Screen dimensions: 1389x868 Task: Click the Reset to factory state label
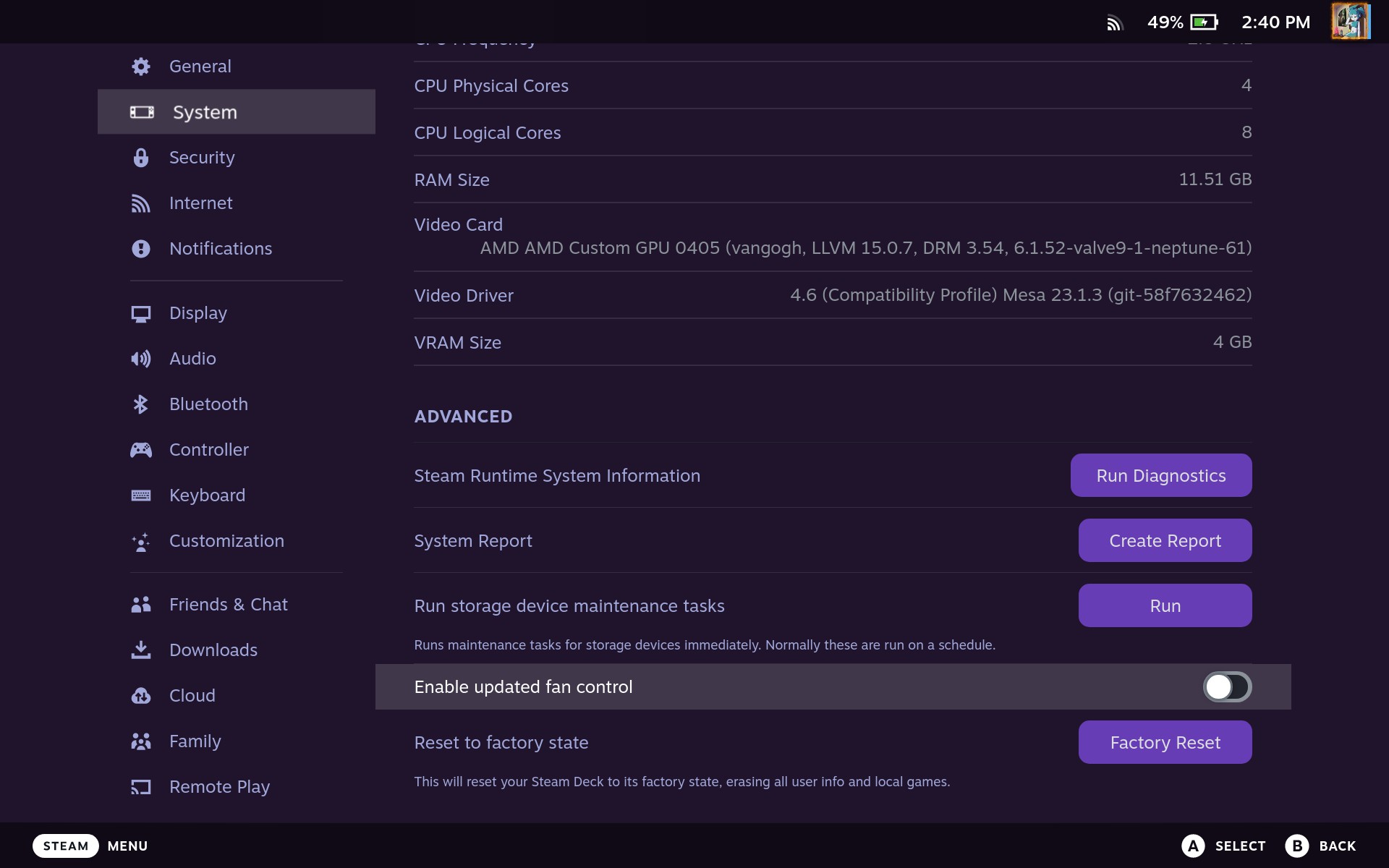pos(501,743)
